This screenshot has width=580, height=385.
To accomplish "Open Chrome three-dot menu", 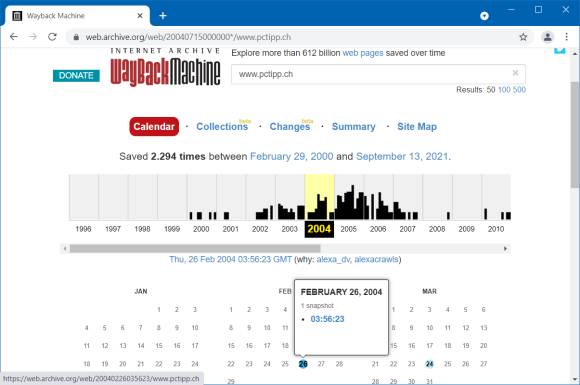I will [567, 37].
